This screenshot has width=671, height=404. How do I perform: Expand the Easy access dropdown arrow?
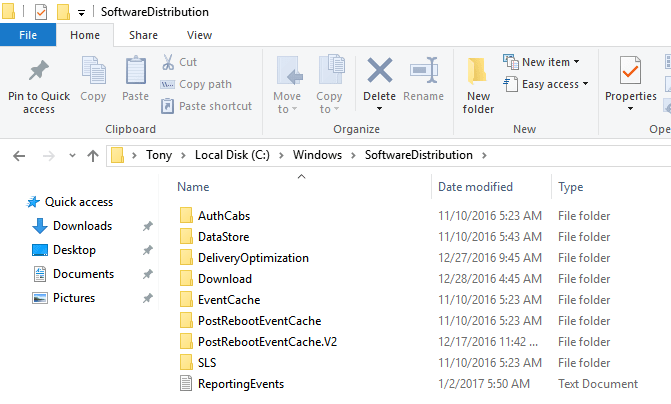click(585, 84)
